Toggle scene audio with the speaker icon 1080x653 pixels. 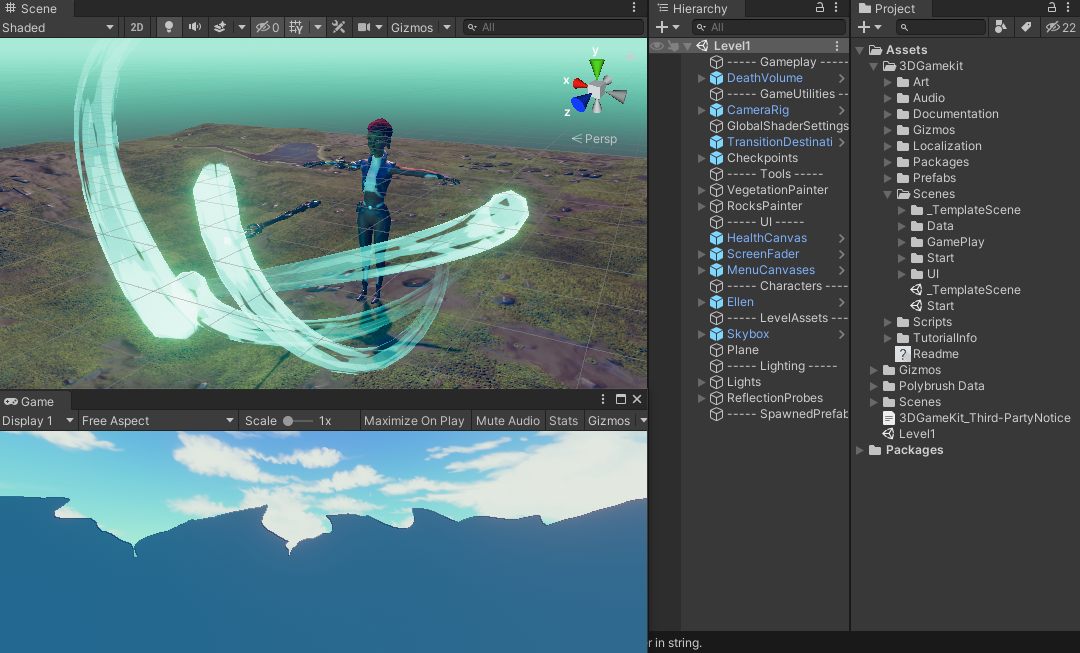pos(194,27)
